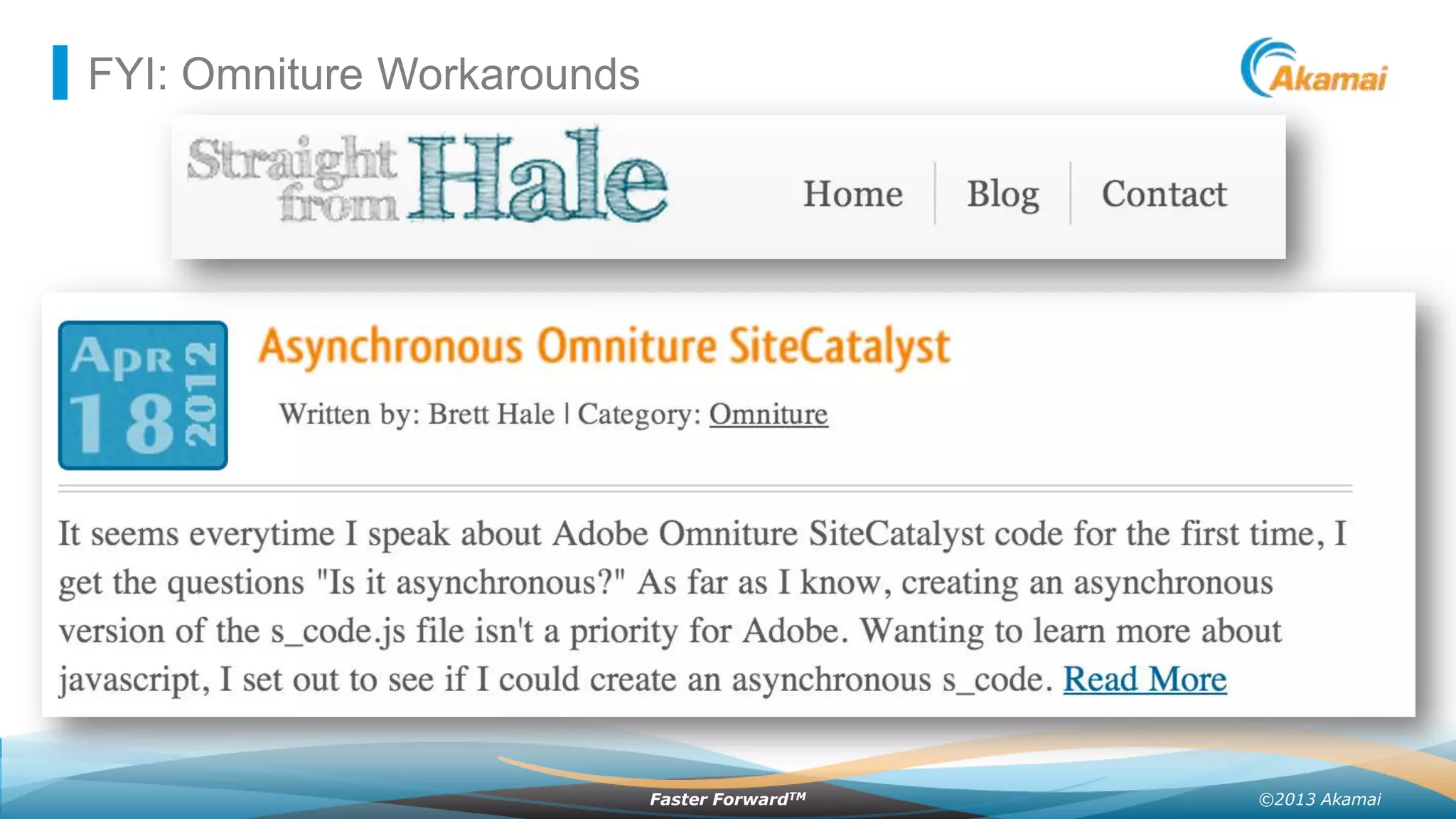The image size is (1456, 819).
Task: Click the Straight from Hale logo
Action: pyautogui.click(x=427, y=176)
